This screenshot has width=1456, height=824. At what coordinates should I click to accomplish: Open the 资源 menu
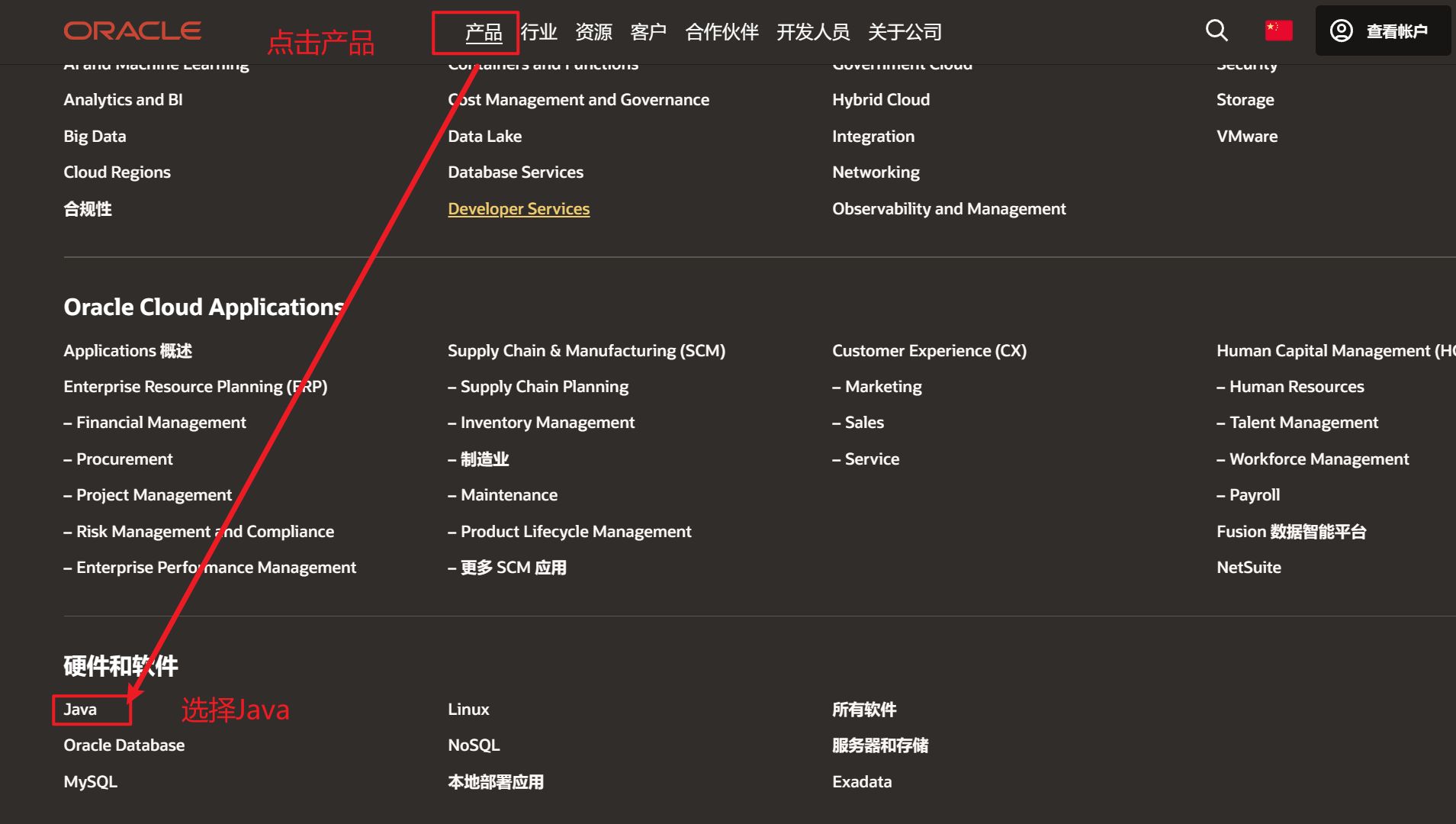pyautogui.click(x=593, y=32)
